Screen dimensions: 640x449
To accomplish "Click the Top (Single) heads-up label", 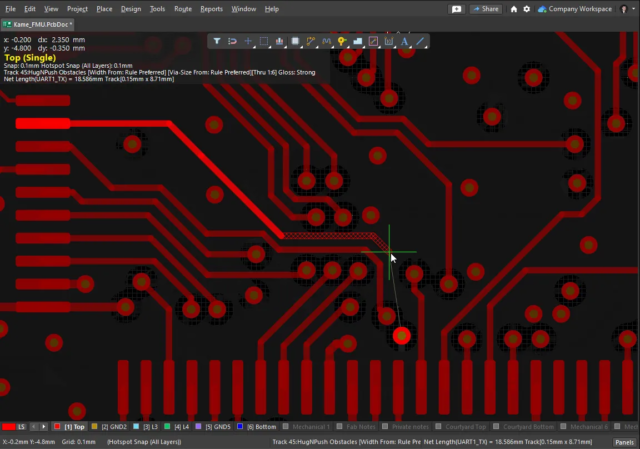I will [x=30, y=58].
